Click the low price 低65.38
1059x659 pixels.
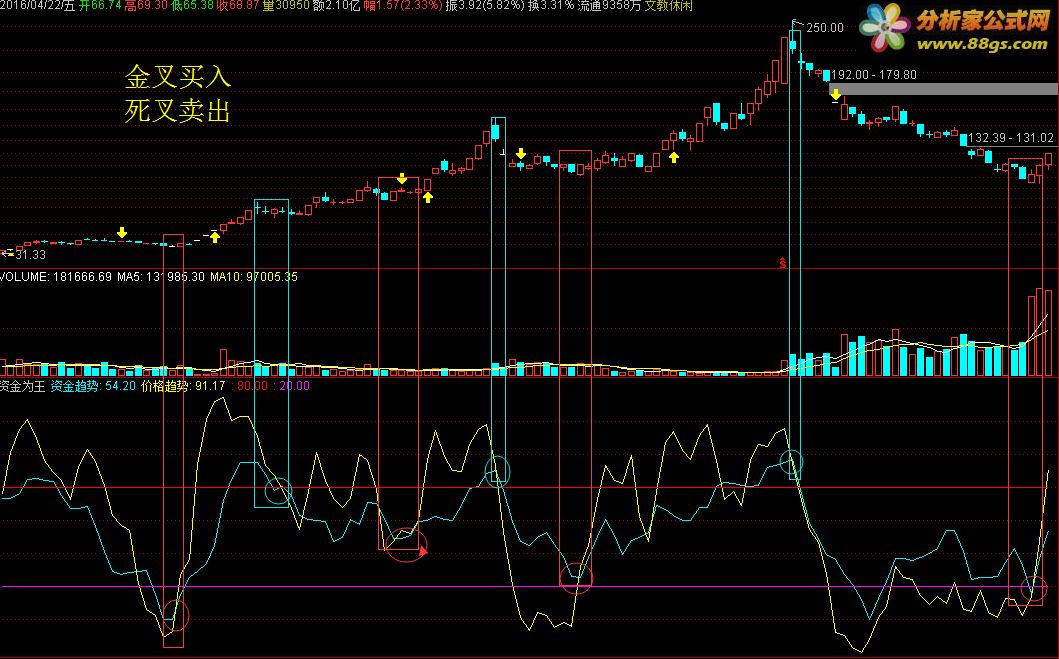192,5
